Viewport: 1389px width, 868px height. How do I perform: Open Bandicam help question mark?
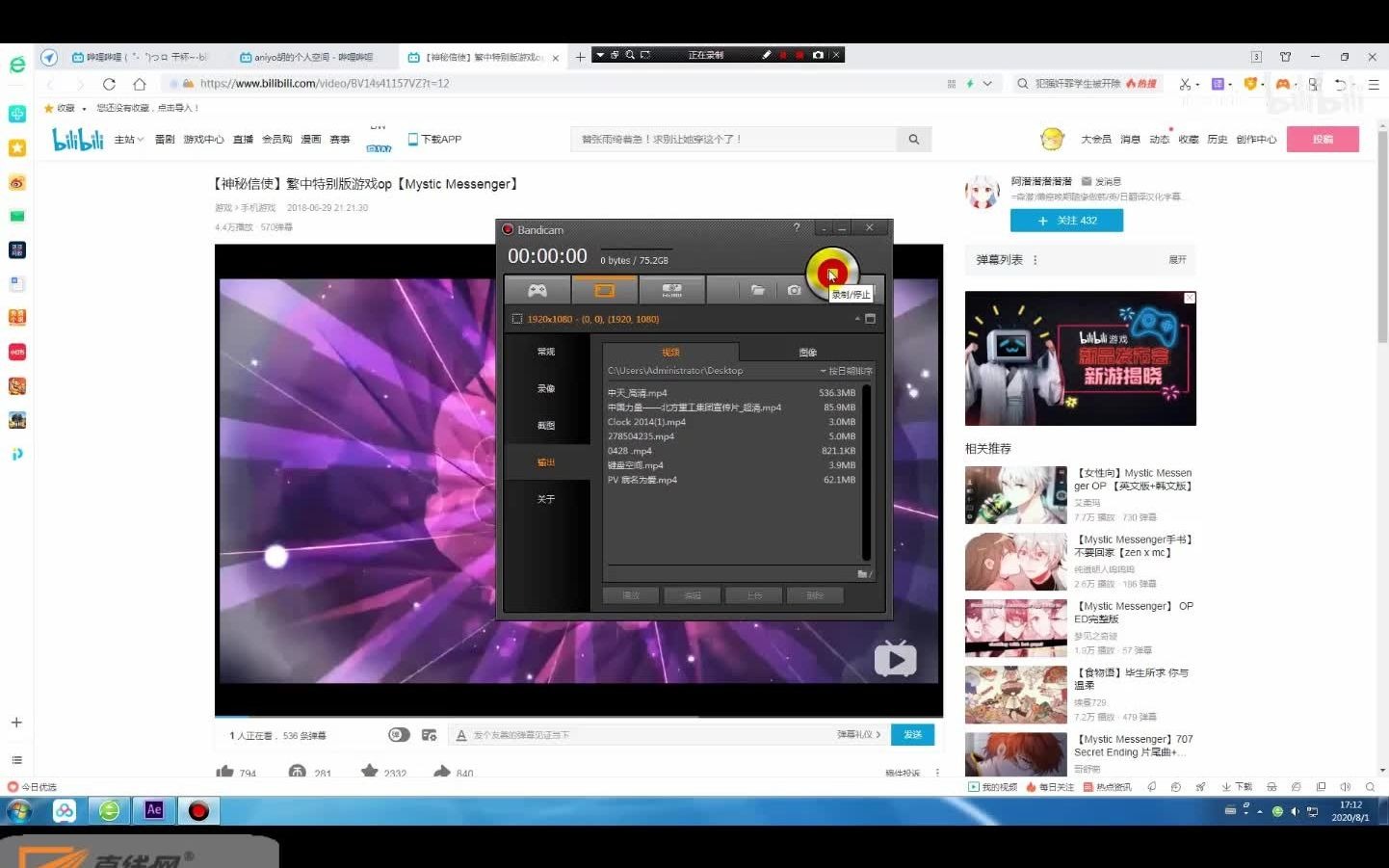tap(797, 228)
